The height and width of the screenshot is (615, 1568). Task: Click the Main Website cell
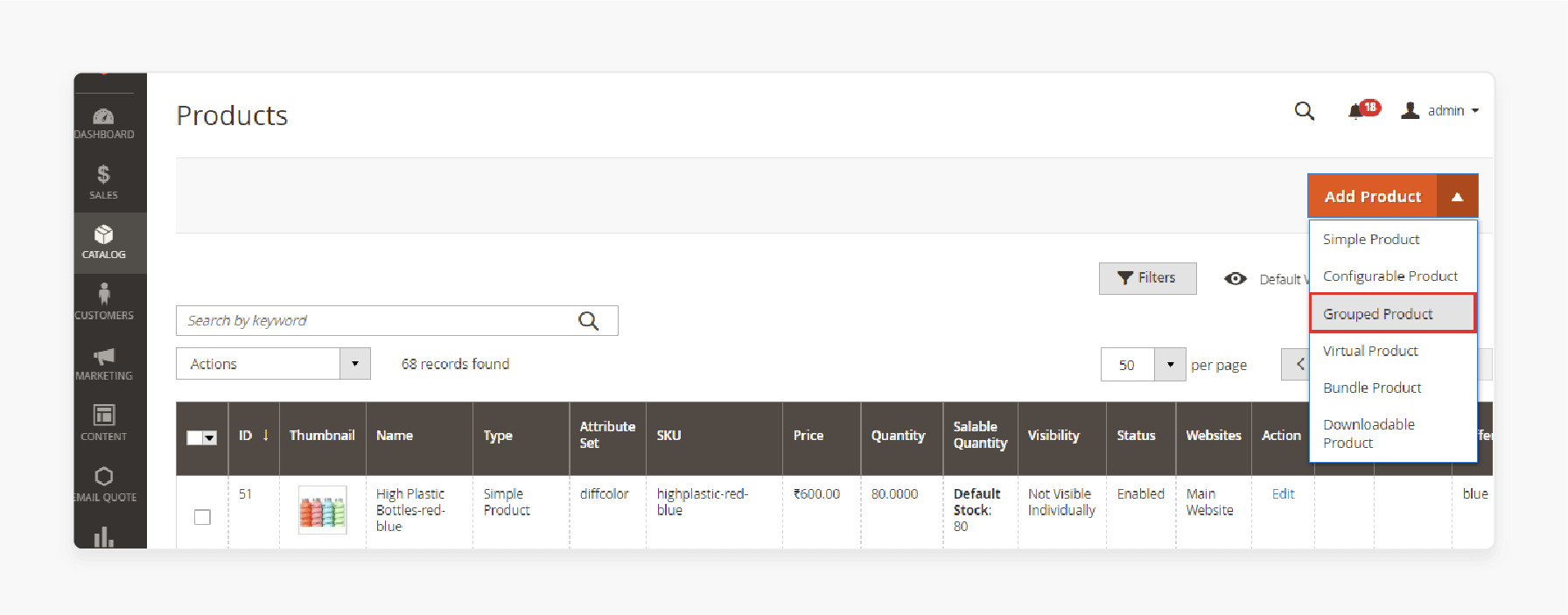1209,502
